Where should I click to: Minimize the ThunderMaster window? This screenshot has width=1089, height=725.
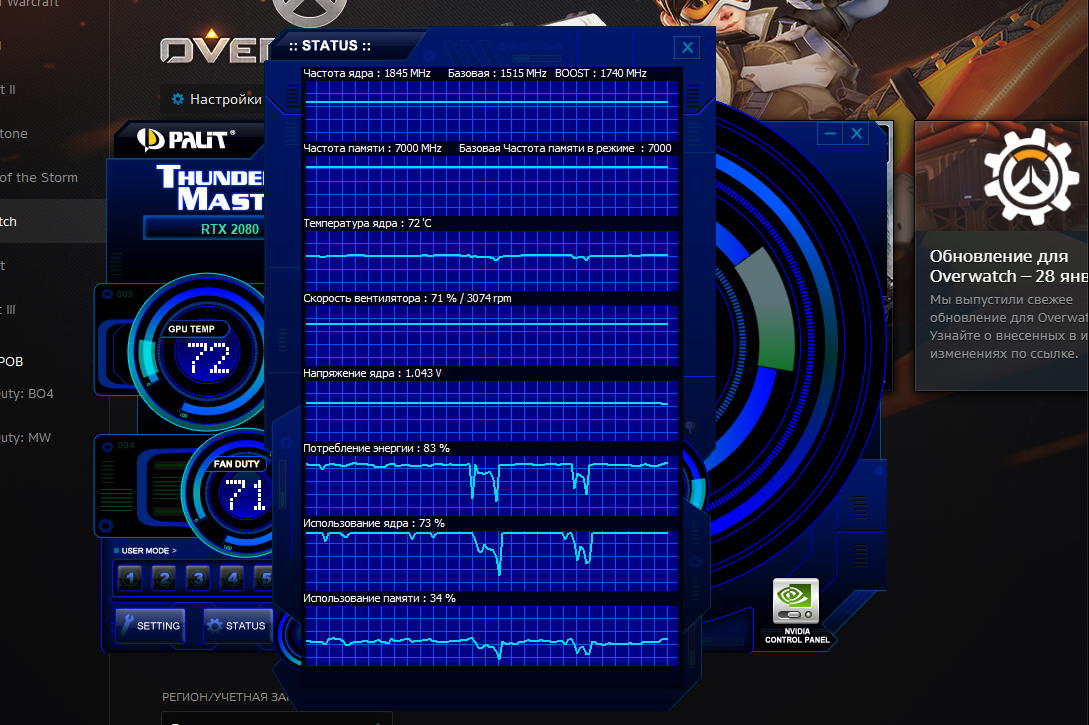point(830,133)
